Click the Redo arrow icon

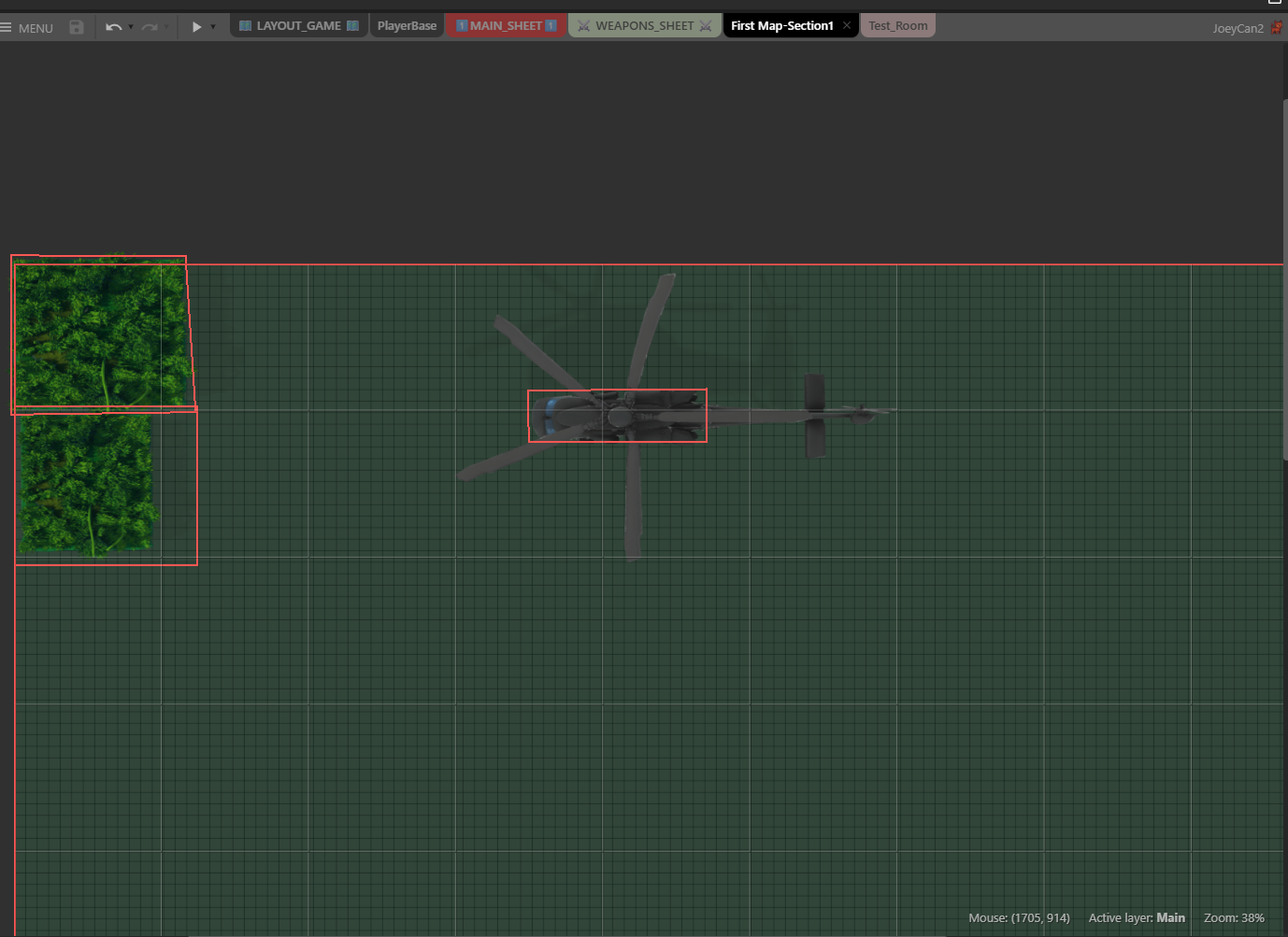pyautogui.click(x=150, y=27)
